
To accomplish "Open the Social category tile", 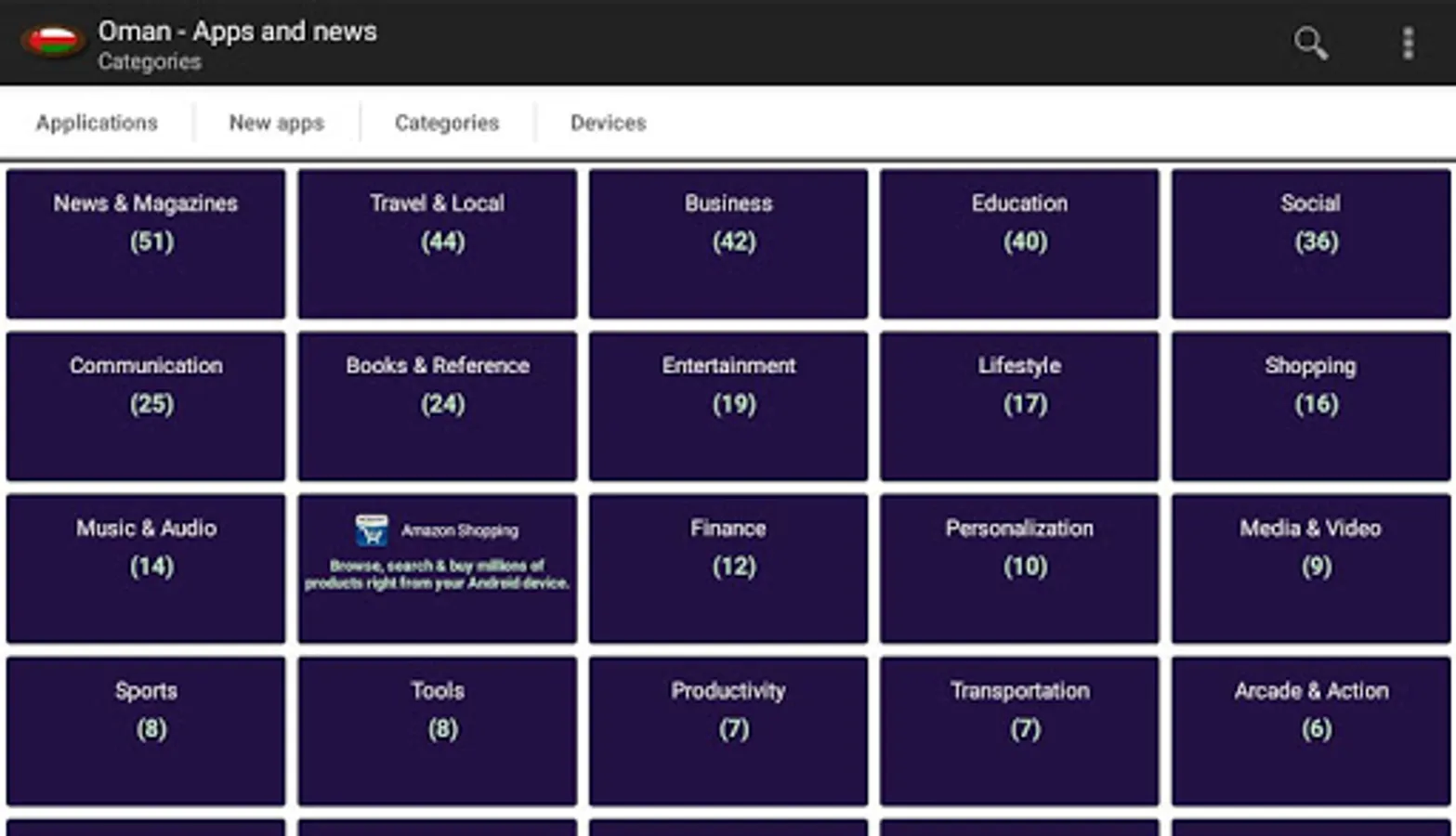I will [1311, 243].
